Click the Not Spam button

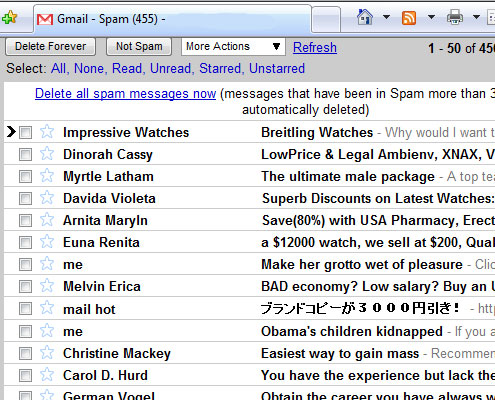click(139, 46)
